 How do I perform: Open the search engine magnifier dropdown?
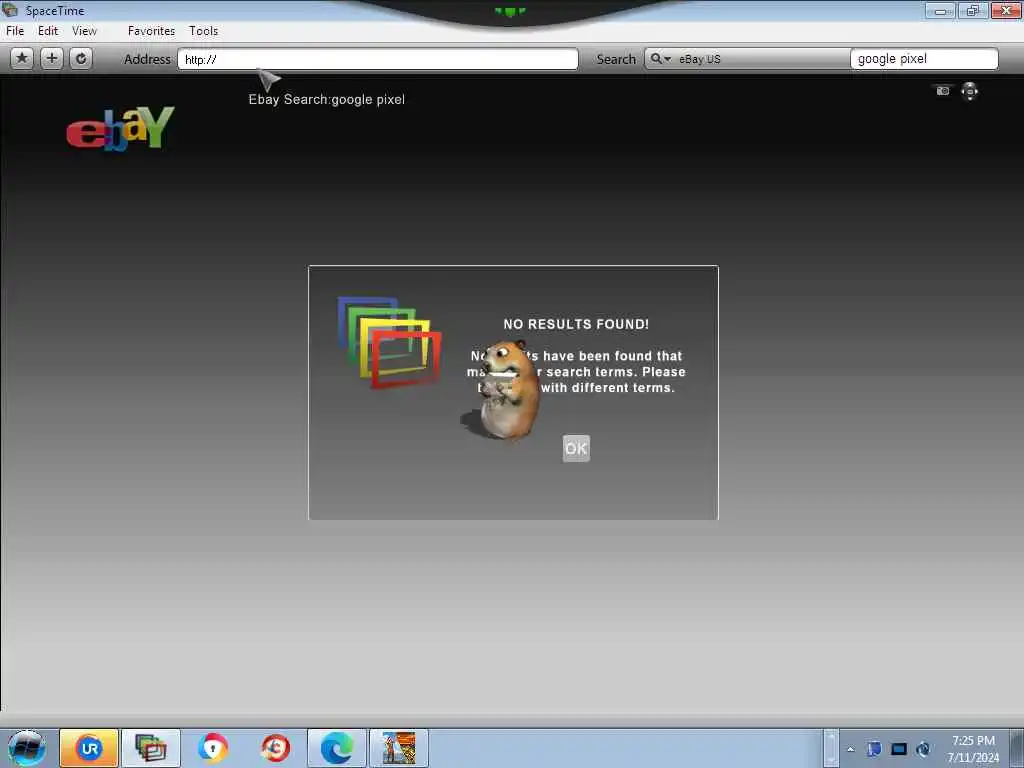pos(660,59)
